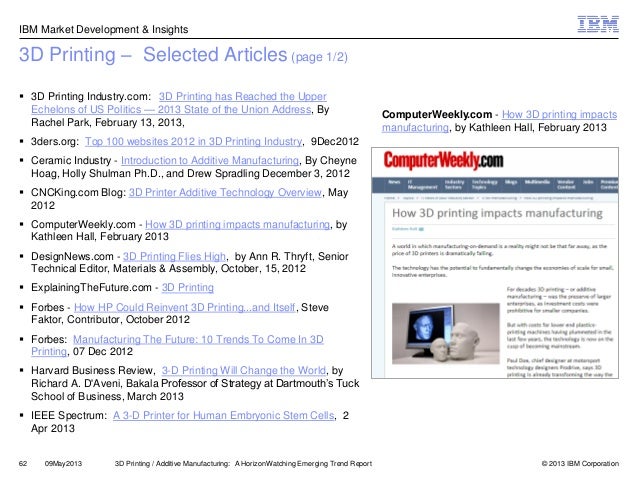The image size is (638, 479).
Task: Open A 3-D Printer for Human Embryonic Stem Cells link
Action: coord(224,416)
